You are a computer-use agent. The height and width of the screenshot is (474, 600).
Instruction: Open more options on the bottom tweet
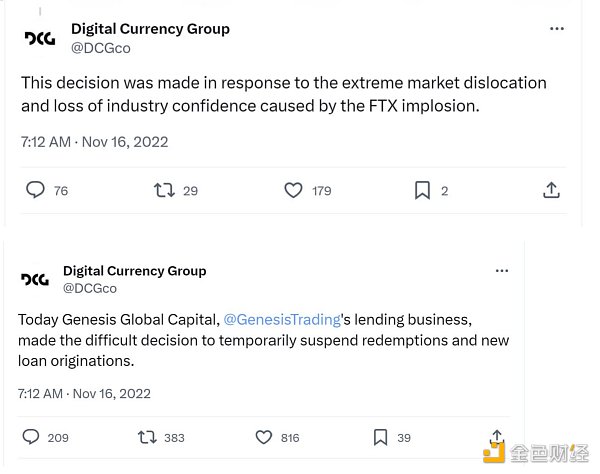tap(500, 271)
